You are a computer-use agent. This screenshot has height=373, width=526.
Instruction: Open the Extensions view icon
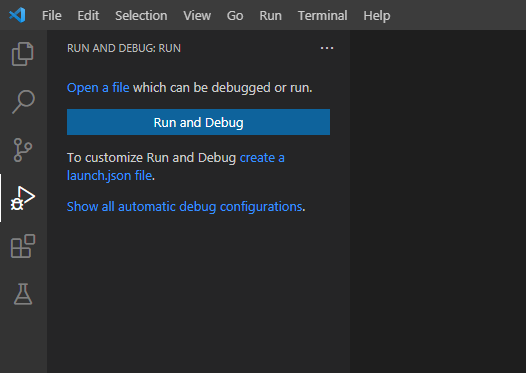pos(23,246)
